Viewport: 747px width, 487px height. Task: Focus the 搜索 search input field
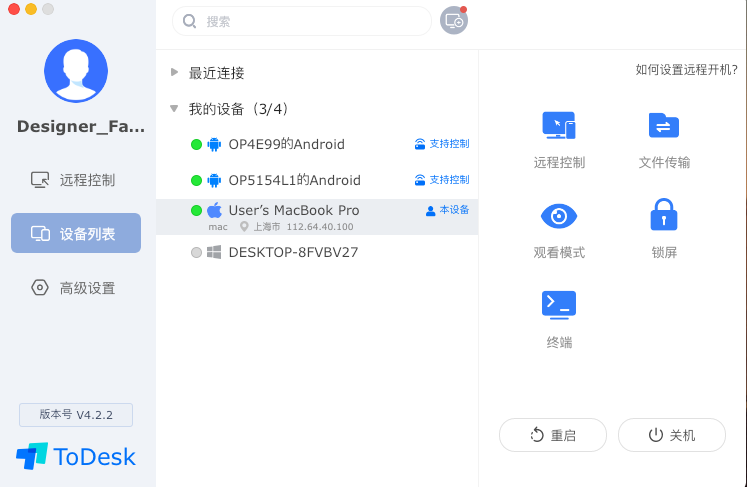pyautogui.click(x=302, y=21)
